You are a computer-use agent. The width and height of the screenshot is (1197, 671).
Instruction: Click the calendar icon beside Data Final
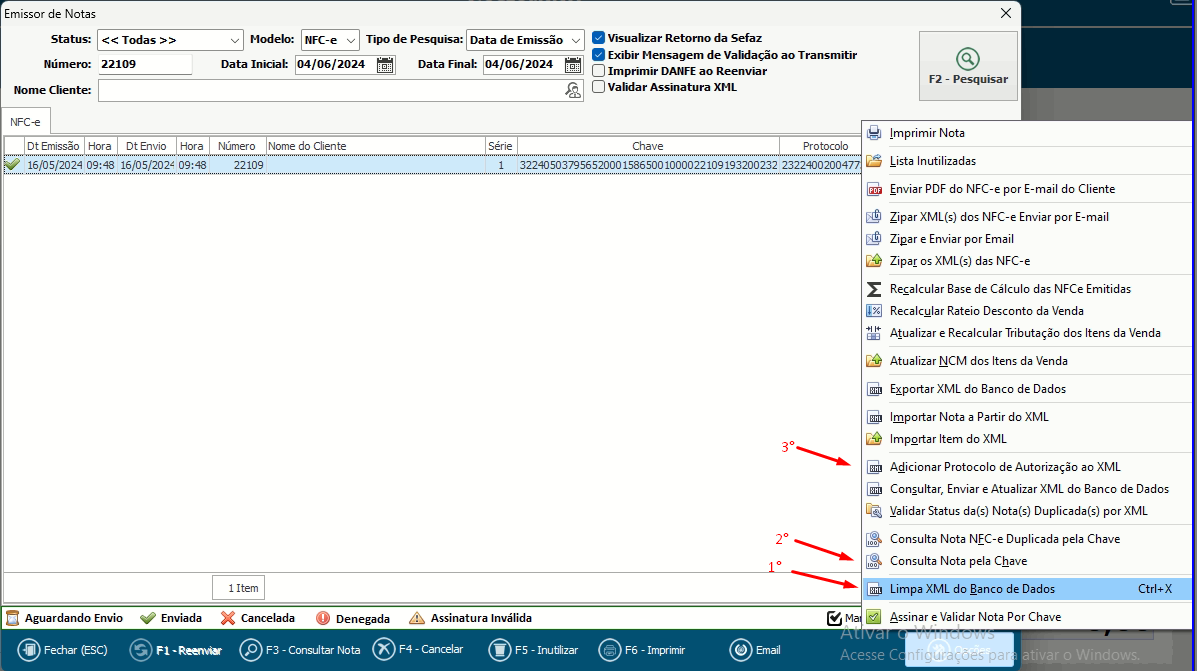click(573, 65)
